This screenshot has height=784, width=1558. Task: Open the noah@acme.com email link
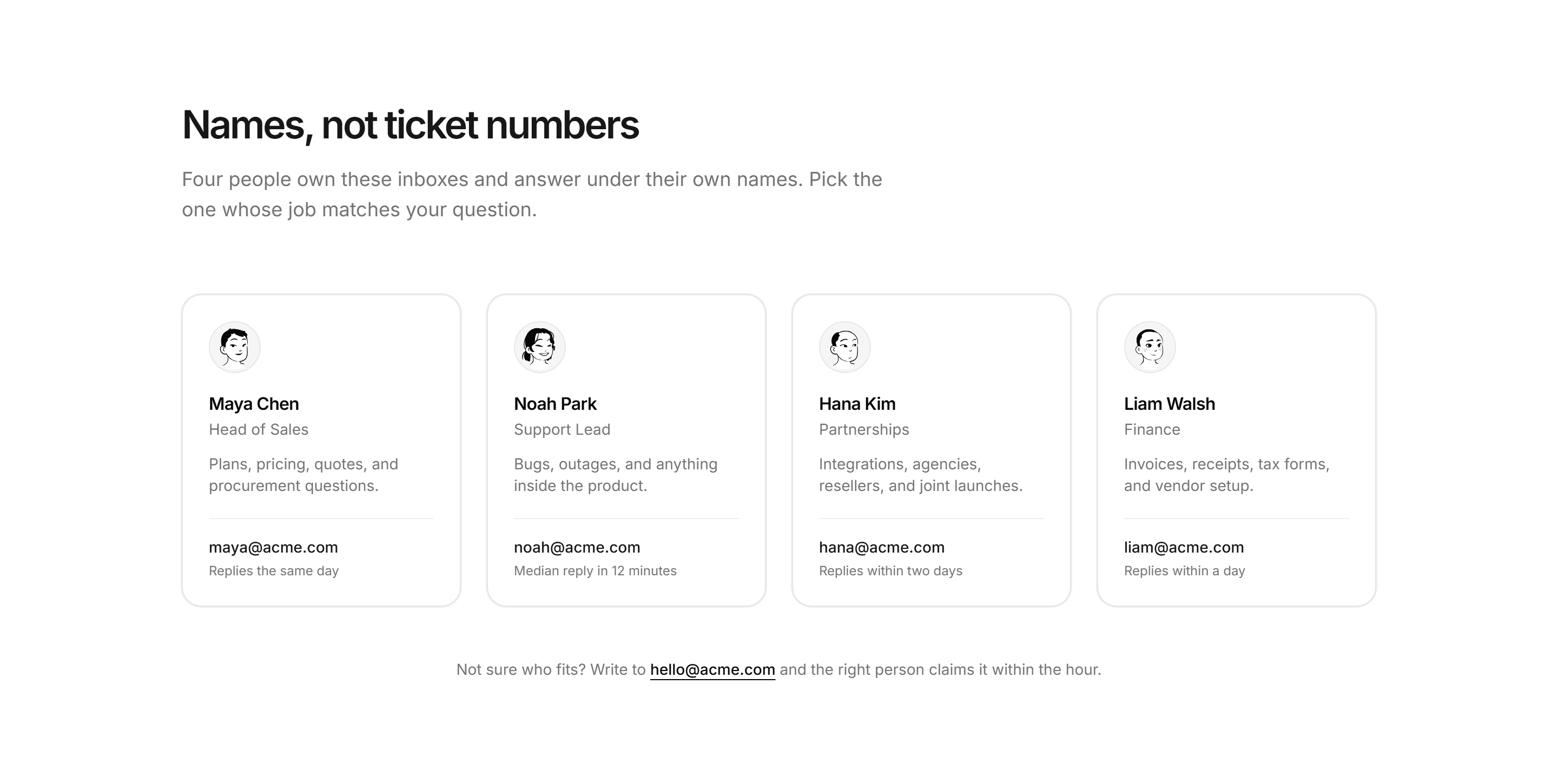(x=577, y=547)
